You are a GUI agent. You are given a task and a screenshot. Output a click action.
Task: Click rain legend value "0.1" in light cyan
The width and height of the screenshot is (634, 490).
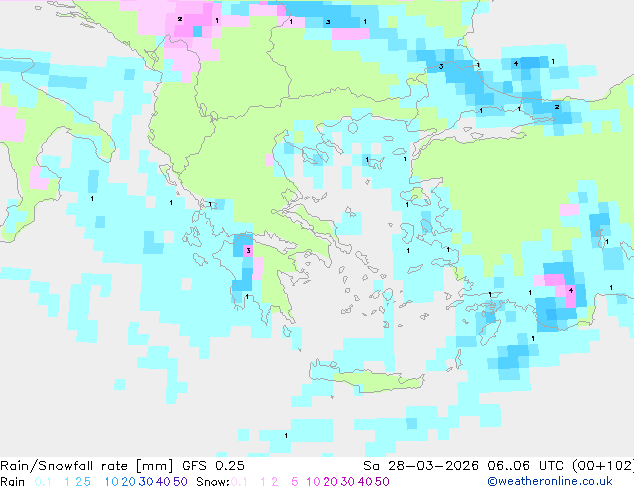pos(43,482)
